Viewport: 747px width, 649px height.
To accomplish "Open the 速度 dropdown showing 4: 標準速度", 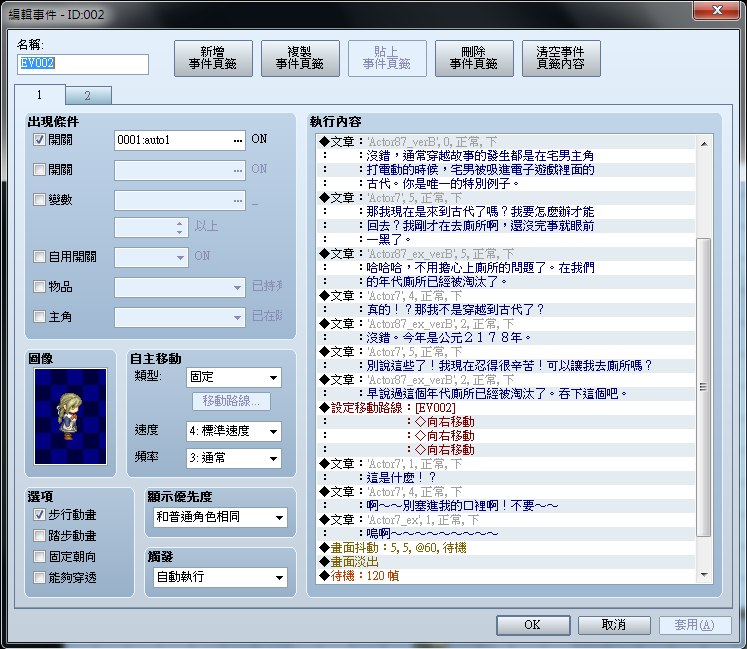I will click(x=233, y=431).
